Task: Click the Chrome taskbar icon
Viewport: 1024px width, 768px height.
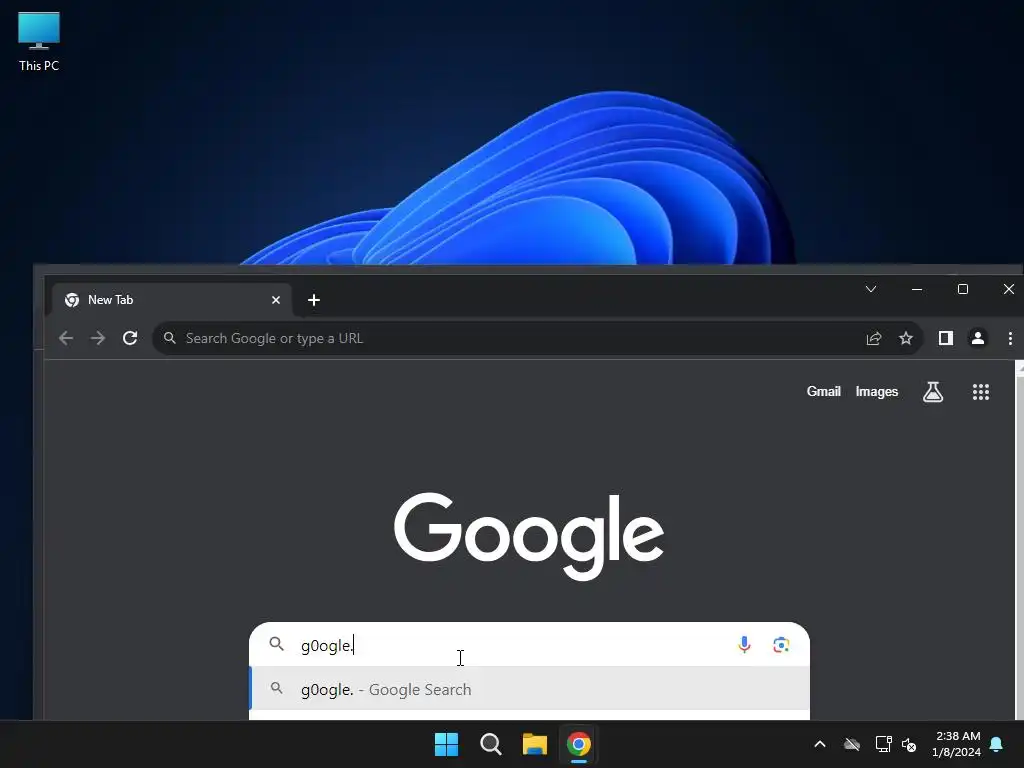Action: [x=579, y=744]
